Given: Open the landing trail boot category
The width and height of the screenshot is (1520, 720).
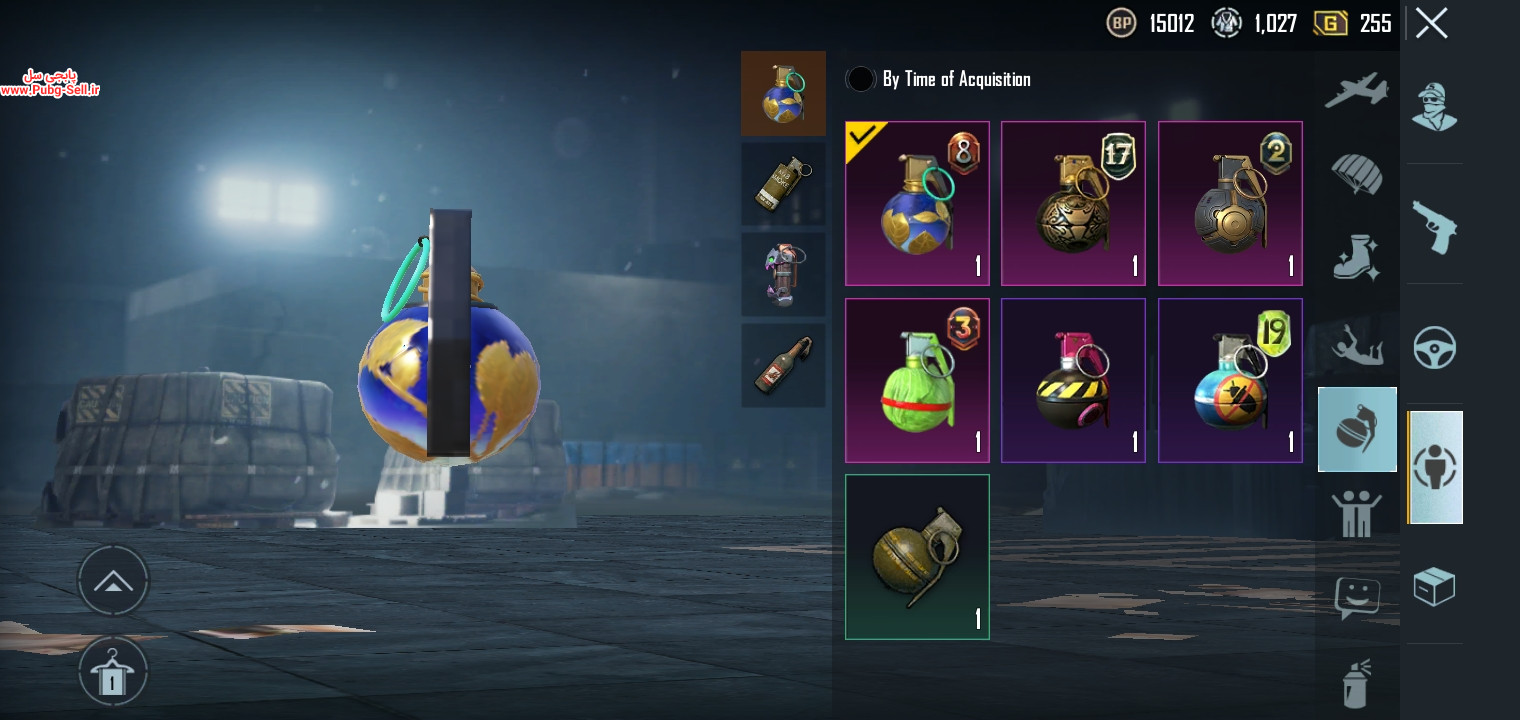Looking at the screenshot, I should point(1357,257).
